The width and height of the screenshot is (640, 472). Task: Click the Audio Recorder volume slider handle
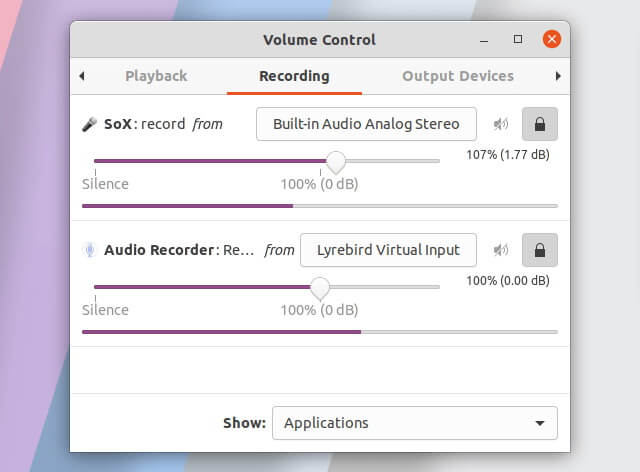(x=320, y=287)
